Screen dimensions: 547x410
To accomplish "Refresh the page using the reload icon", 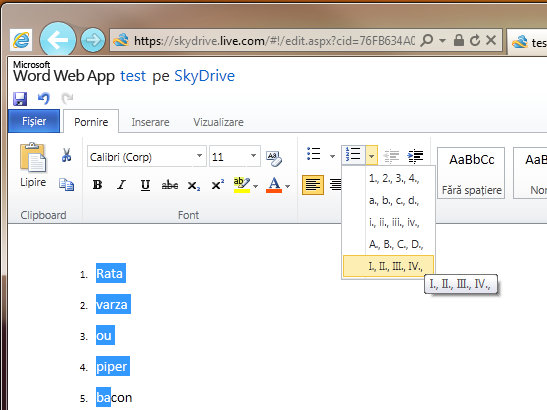I will pyautogui.click(x=474, y=40).
